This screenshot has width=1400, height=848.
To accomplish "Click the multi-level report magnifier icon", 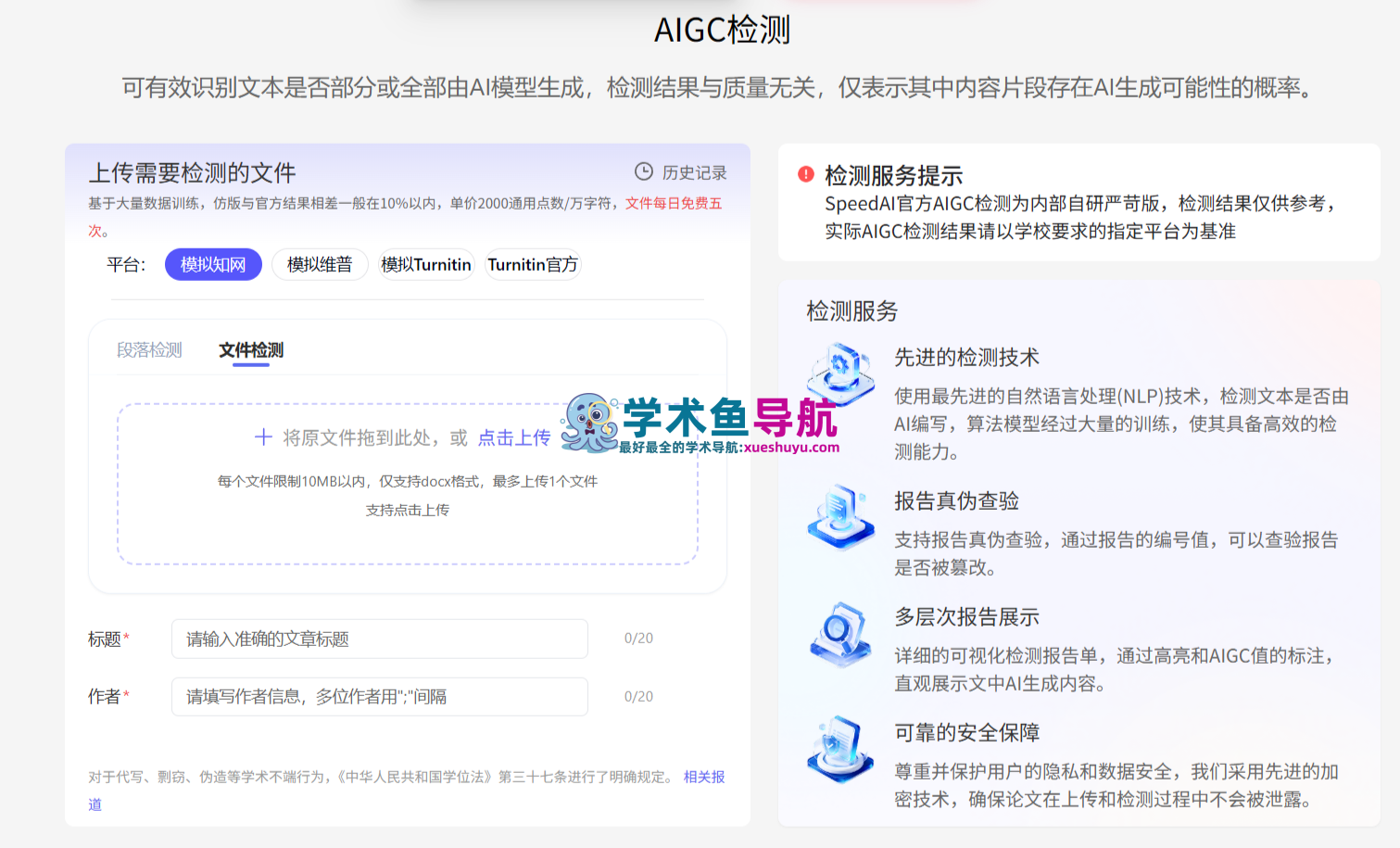I will click(840, 634).
